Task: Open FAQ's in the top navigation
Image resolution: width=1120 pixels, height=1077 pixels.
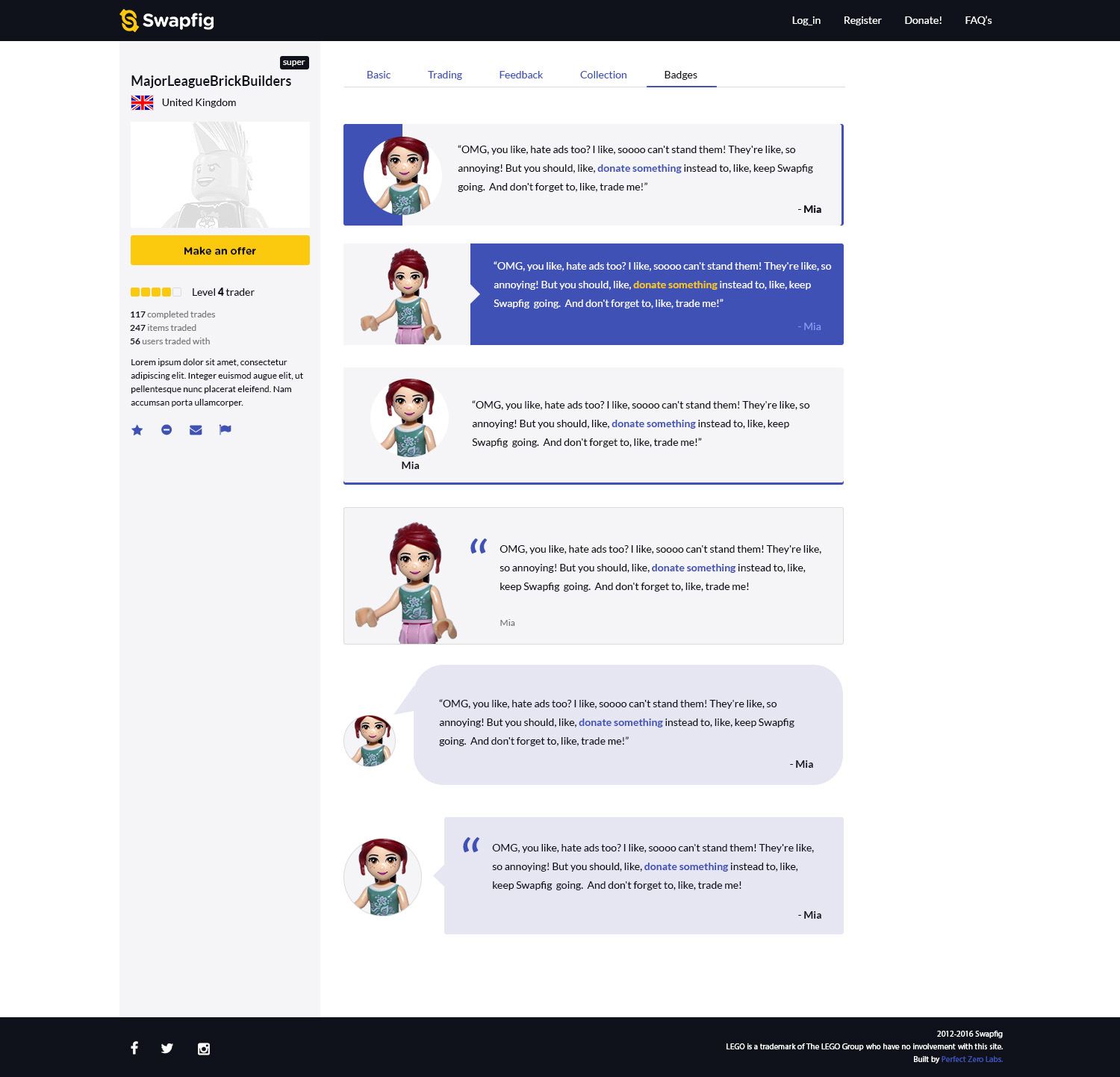Action: (x=978, y=20)
